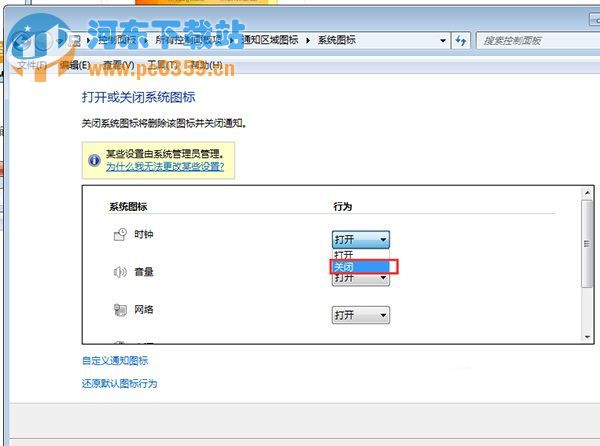Click the 时钟 label

pyautogui.click(x=144, y=234)
